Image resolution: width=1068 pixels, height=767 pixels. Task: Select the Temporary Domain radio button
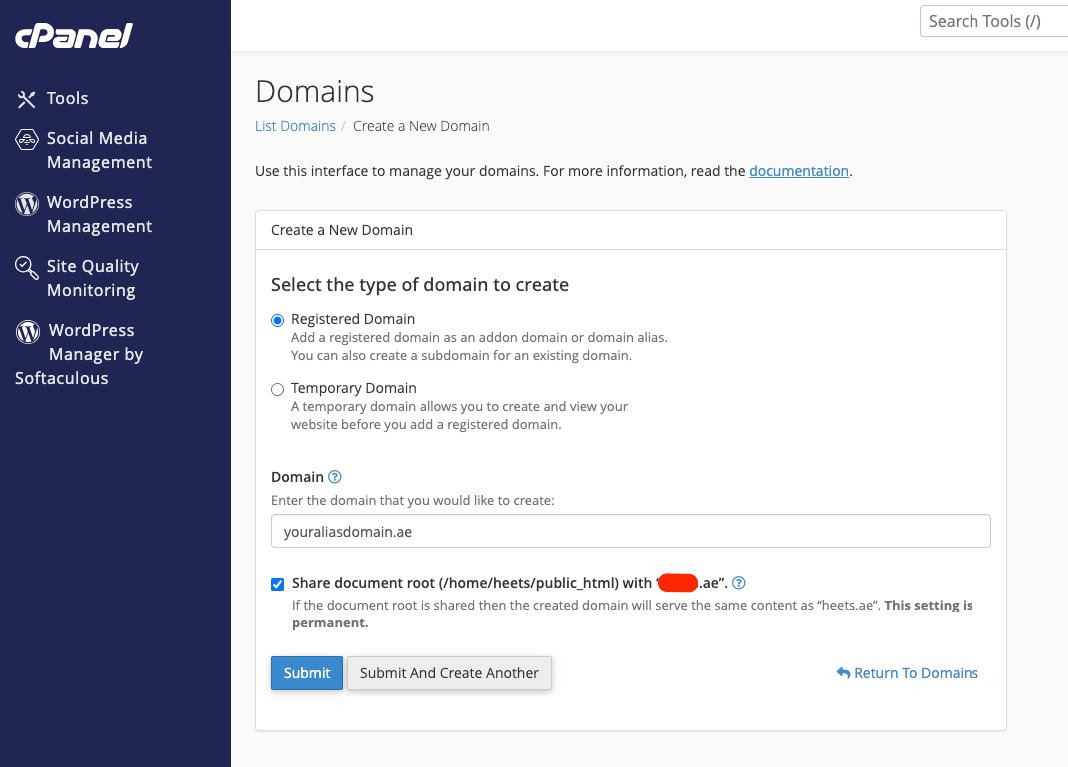pyautogui.click(x=277, y=389)
